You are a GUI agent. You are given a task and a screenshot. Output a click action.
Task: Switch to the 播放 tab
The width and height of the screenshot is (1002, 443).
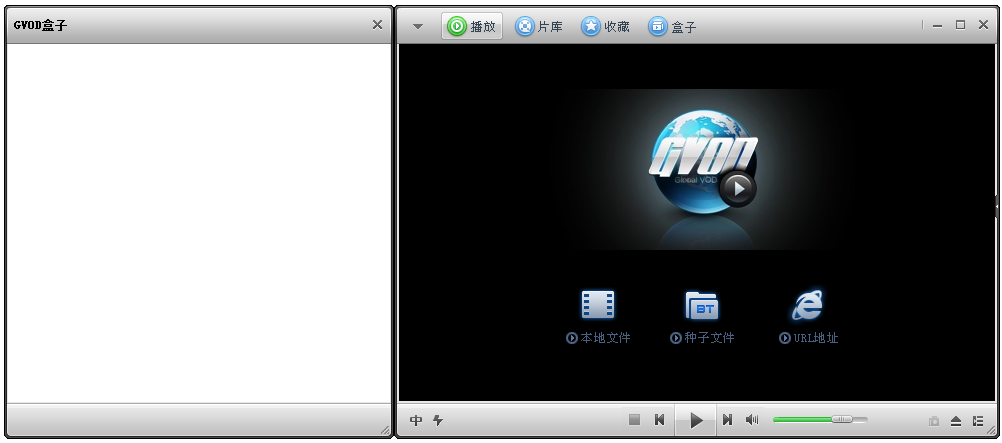coord(472,26)
